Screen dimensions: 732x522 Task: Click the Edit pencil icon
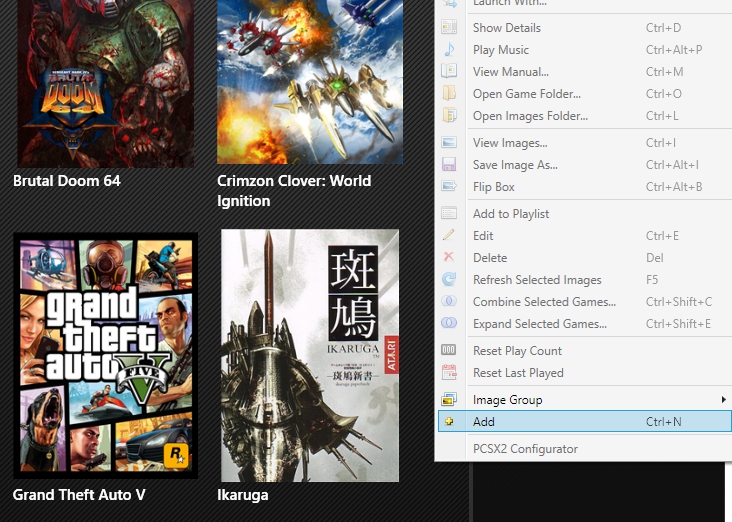tap(449, 235)
